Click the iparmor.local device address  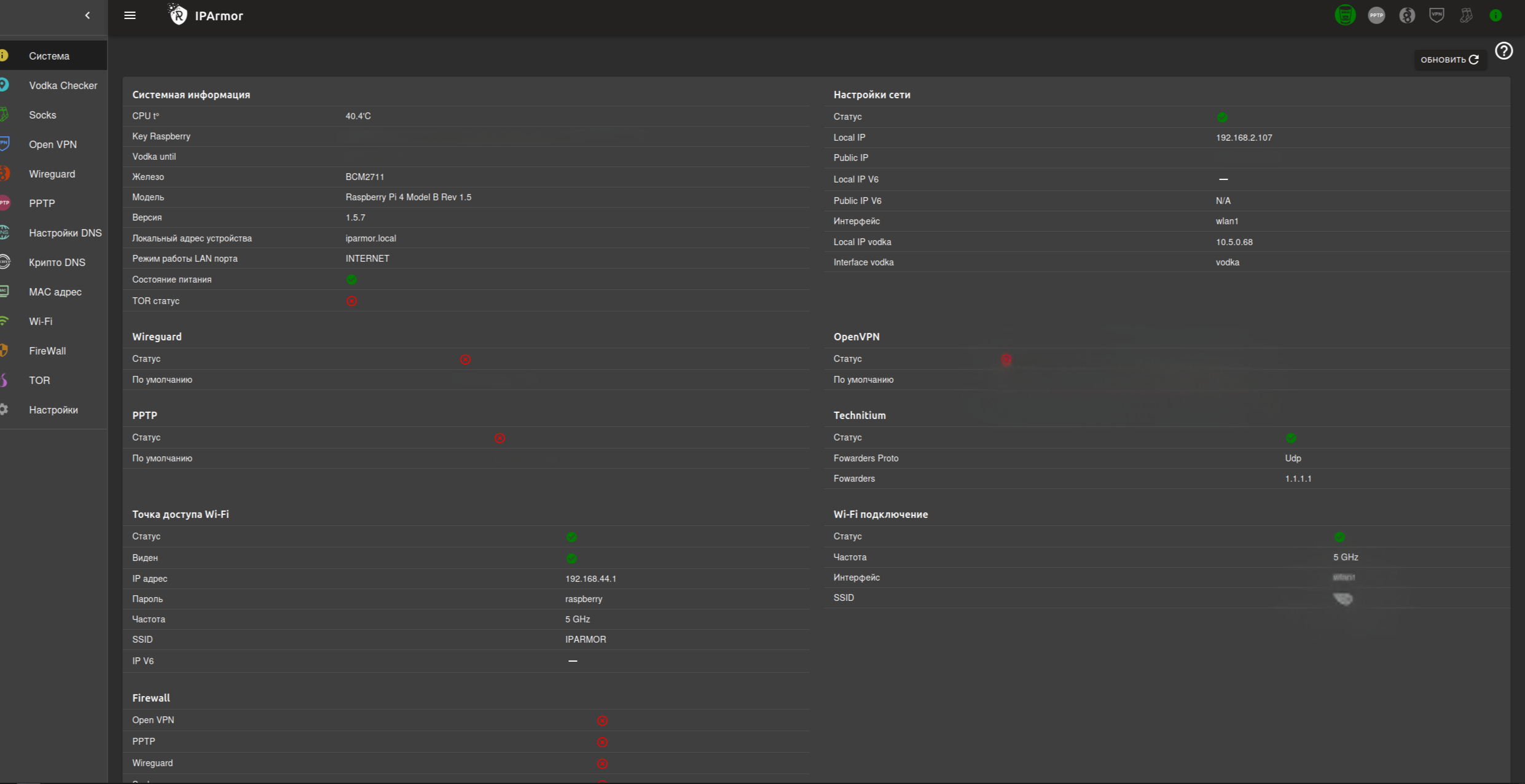[x=370, y=238]
